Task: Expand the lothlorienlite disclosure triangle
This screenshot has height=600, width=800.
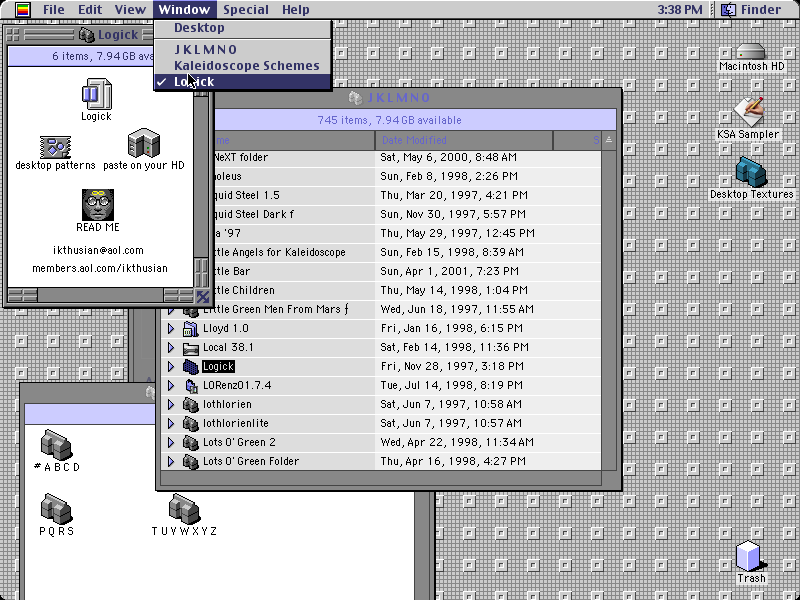Action: click(171, 424)
